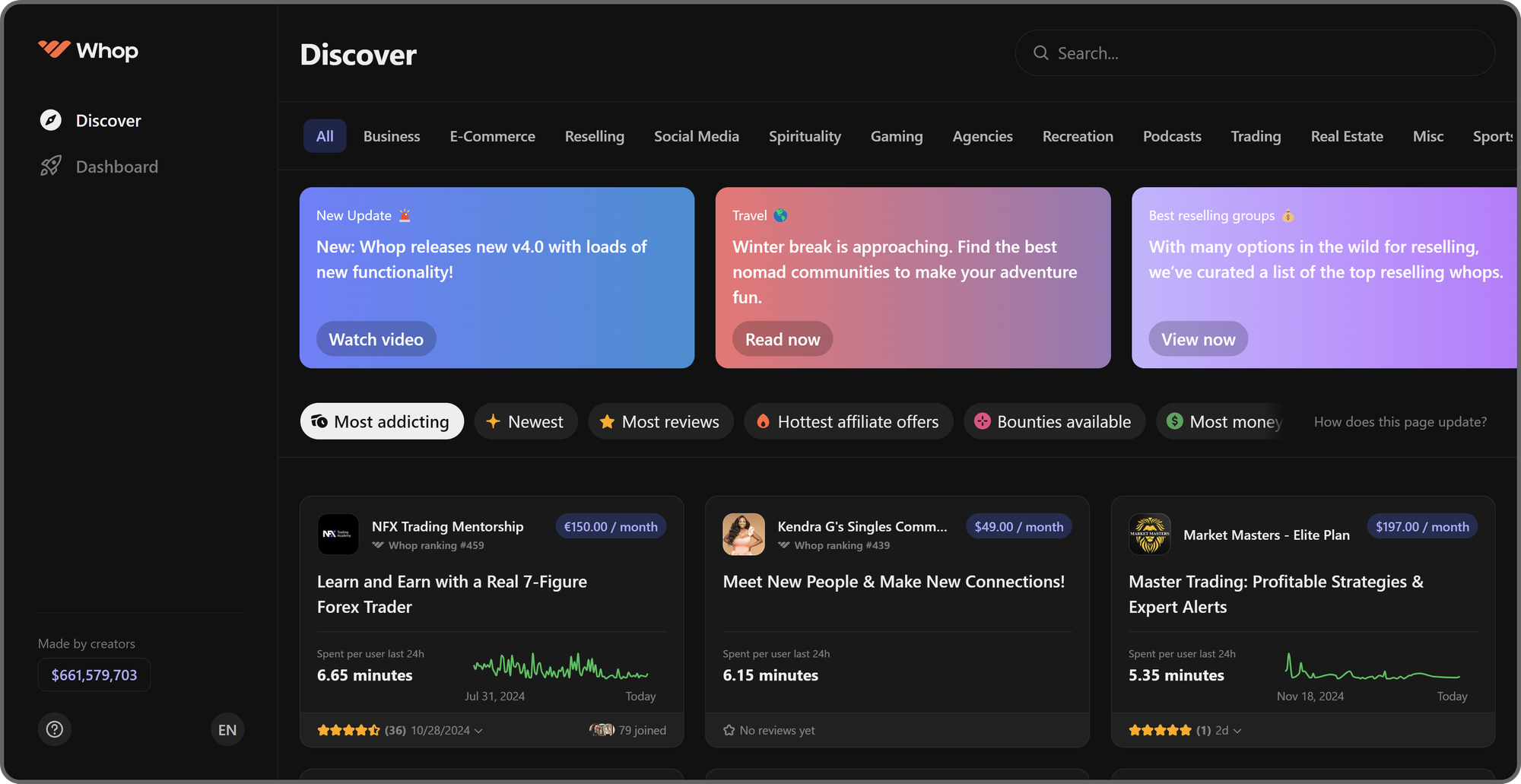
Task: Open help via question mark icon
Action: (x=55, y=729)
